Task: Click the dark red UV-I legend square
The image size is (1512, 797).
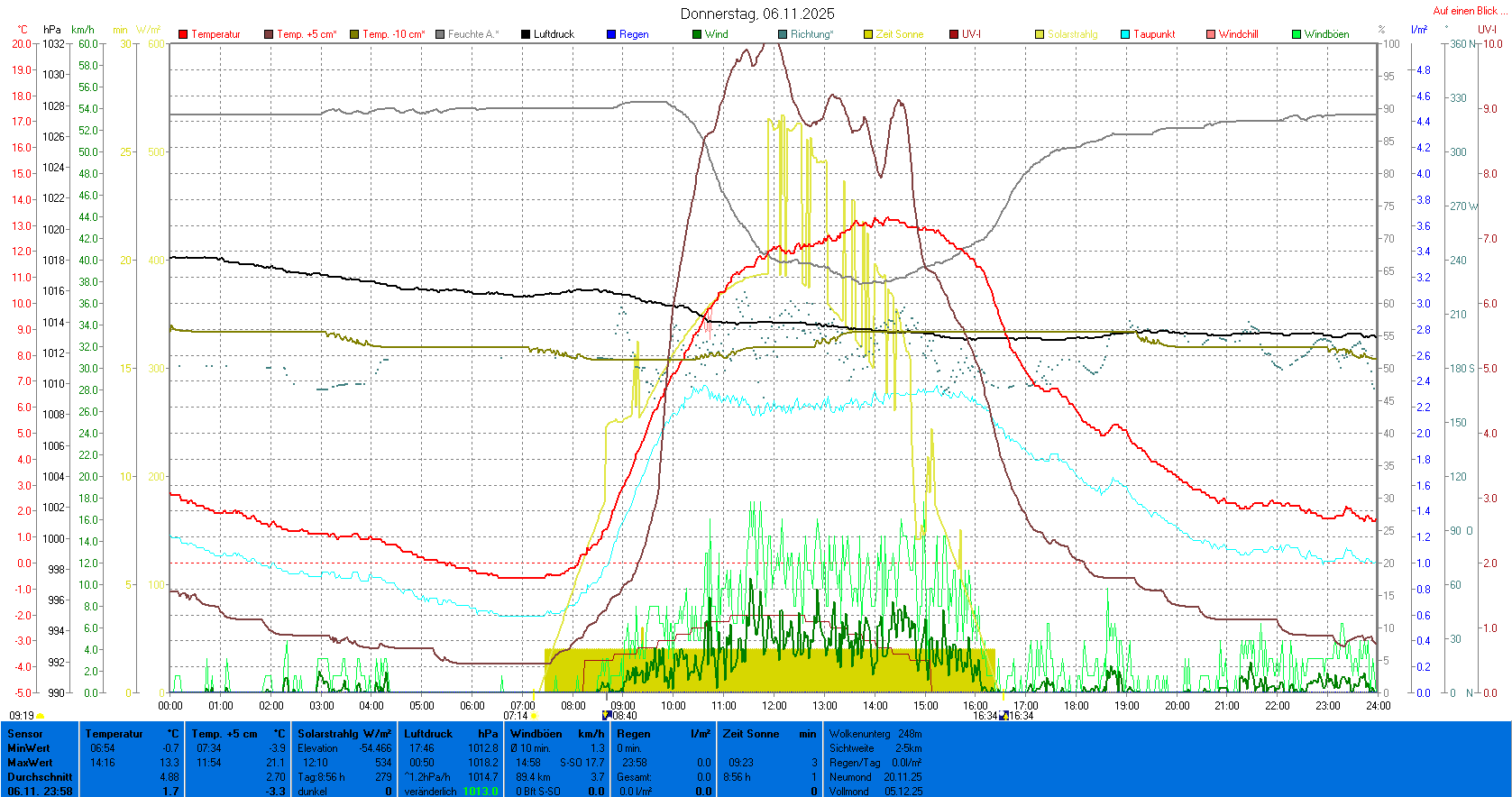Action: pyautogui.click(x=954, y=34)
